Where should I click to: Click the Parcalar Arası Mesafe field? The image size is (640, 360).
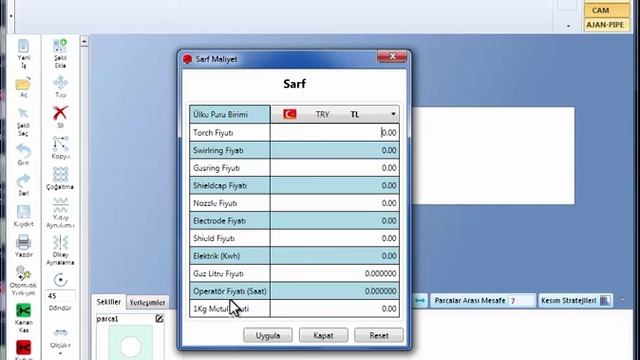(x=521, y=301)
